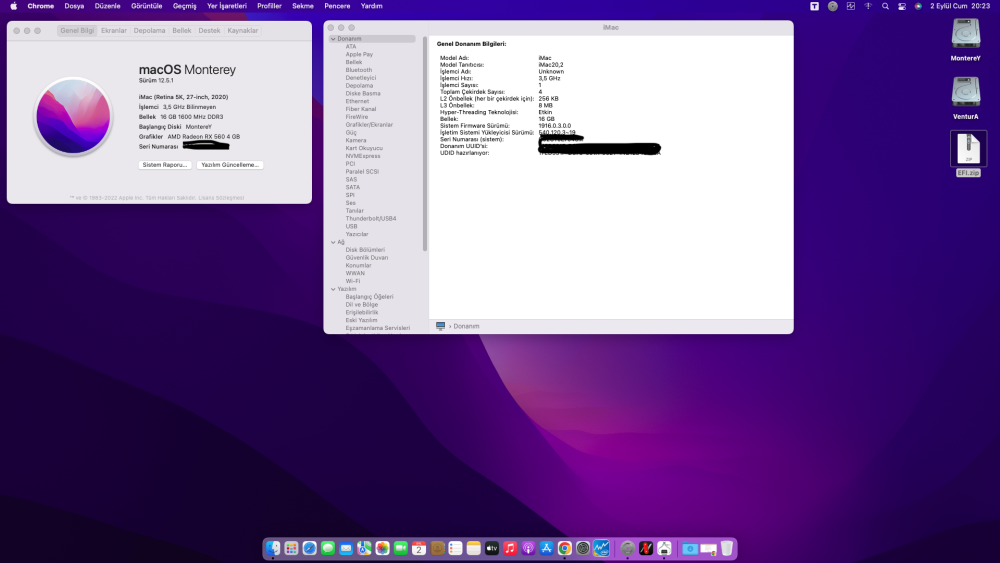This screenshot has width=1000, height=563.
Task: Select the MontereY disk on desktop
Action: 966,40
